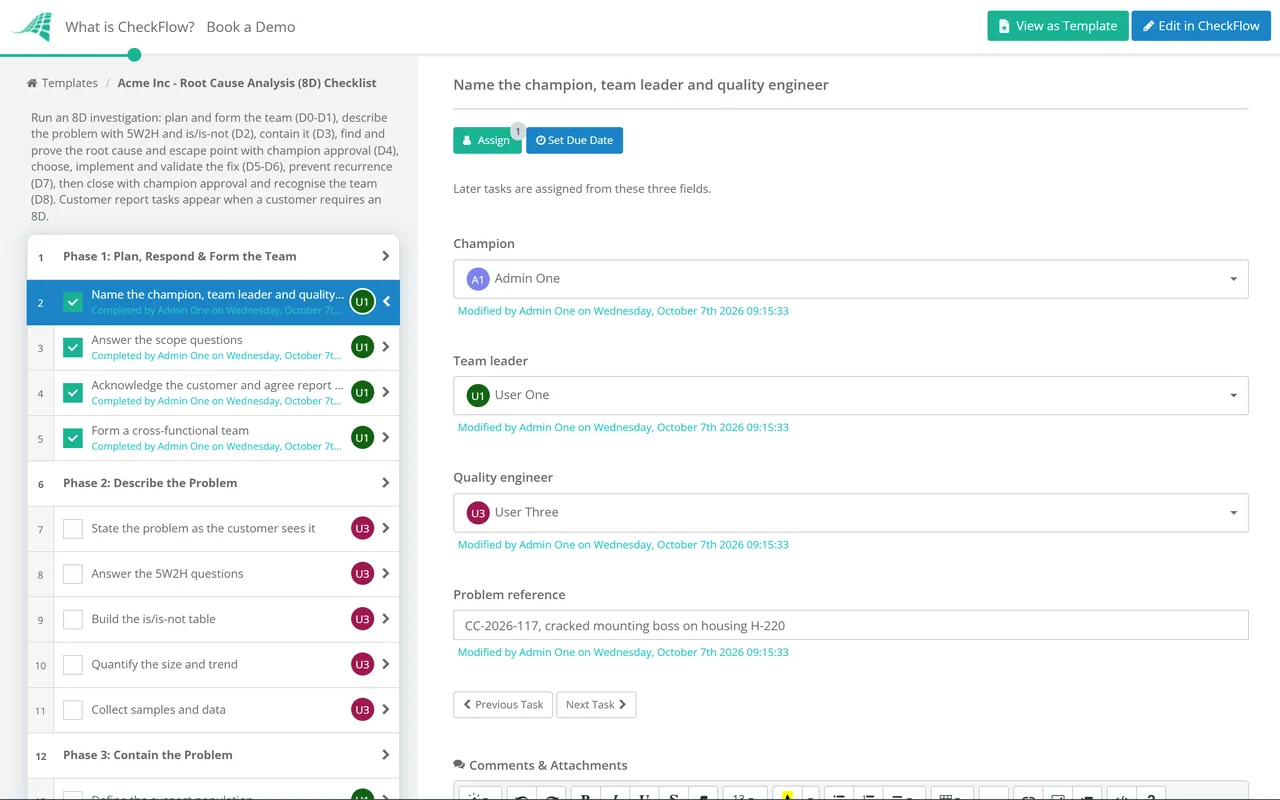Image resolution: width=1280 pixels, height=800 pixels.
Task: Uncheck 'Form a cross-functional team' checkbox
Action: 73,438
